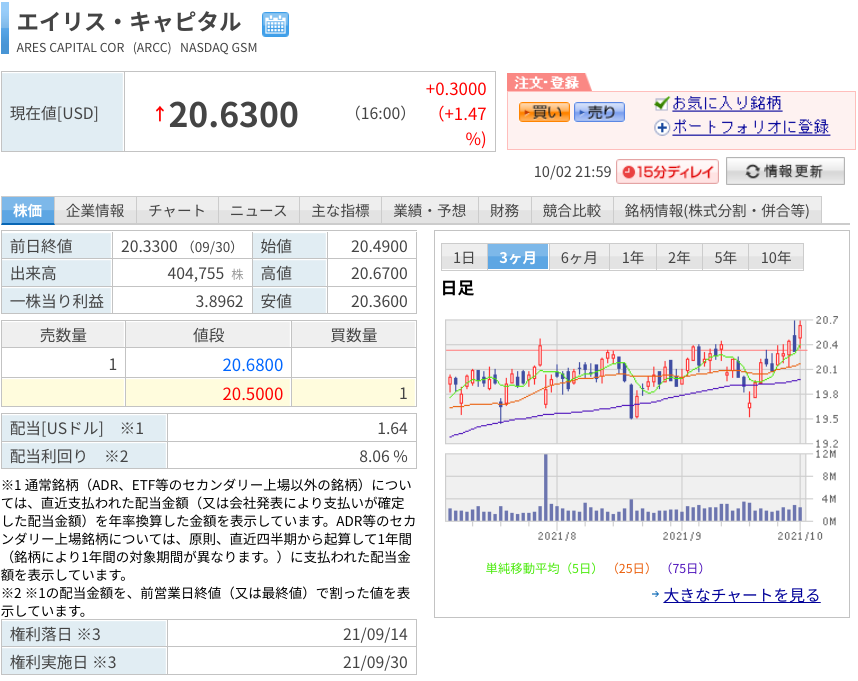Click the 買数量 column header

[354, 335]
